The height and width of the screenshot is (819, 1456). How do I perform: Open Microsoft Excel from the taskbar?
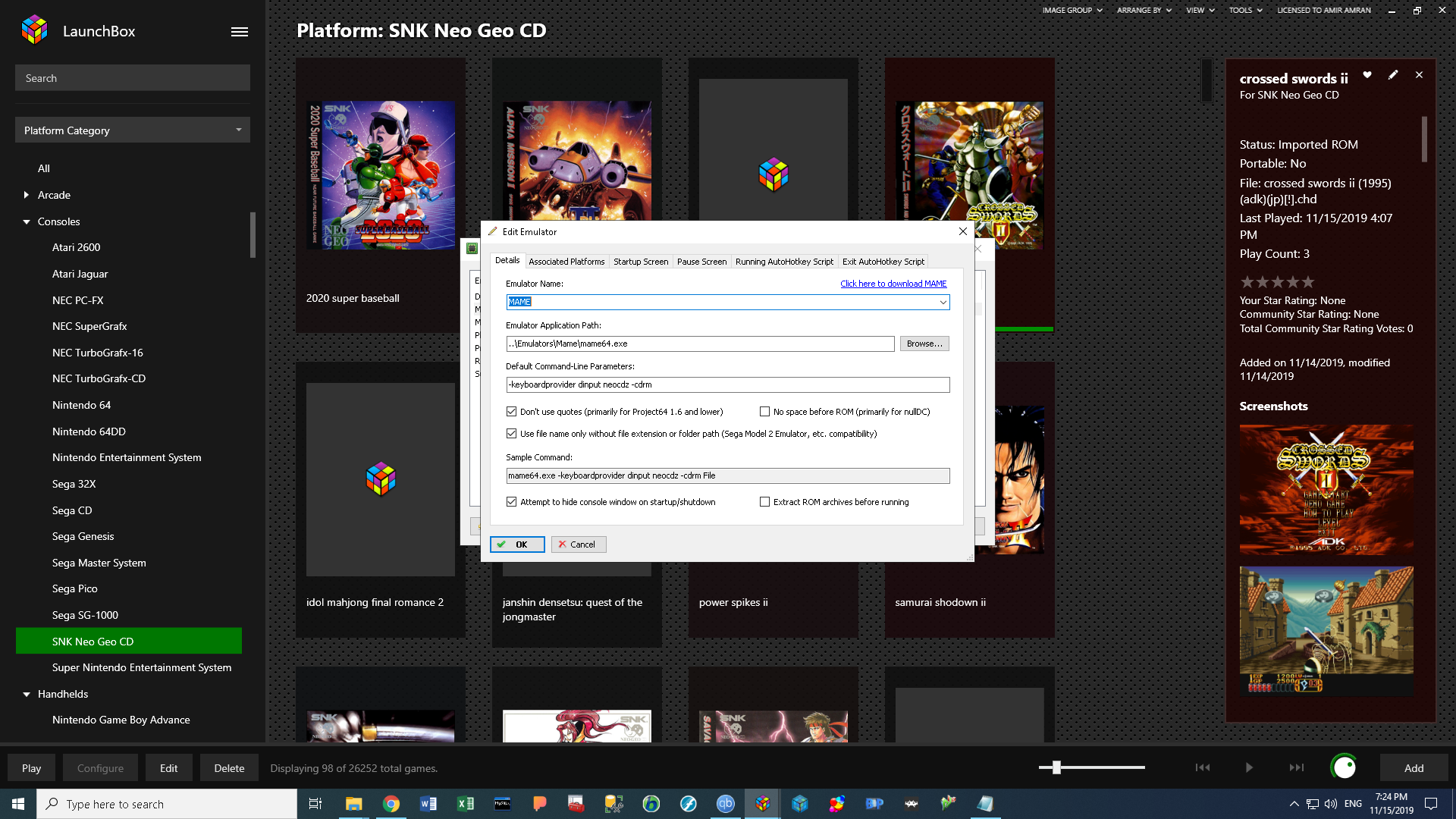pos(466,804)
